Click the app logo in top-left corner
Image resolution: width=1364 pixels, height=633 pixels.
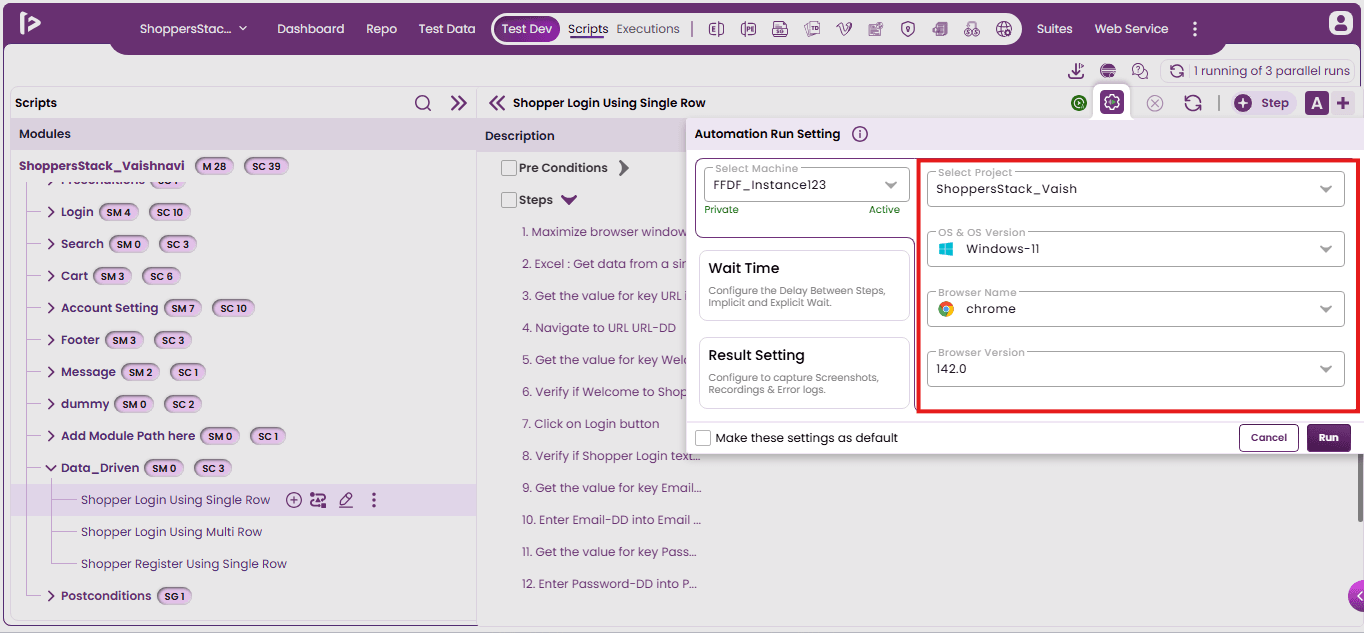click(30, 23)
